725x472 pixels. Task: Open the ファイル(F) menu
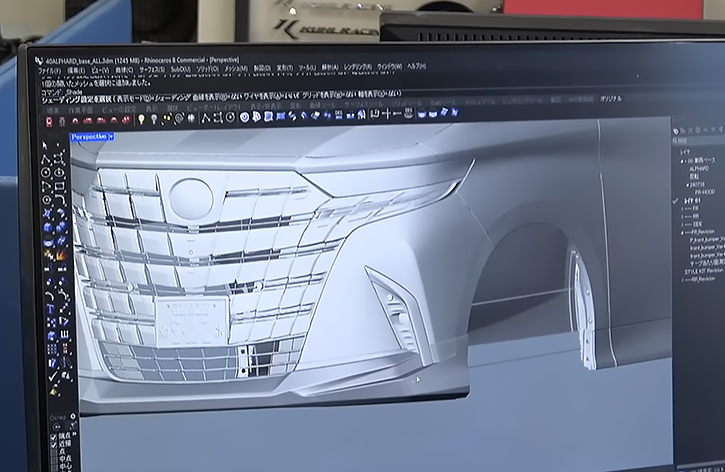pos(49,71)
